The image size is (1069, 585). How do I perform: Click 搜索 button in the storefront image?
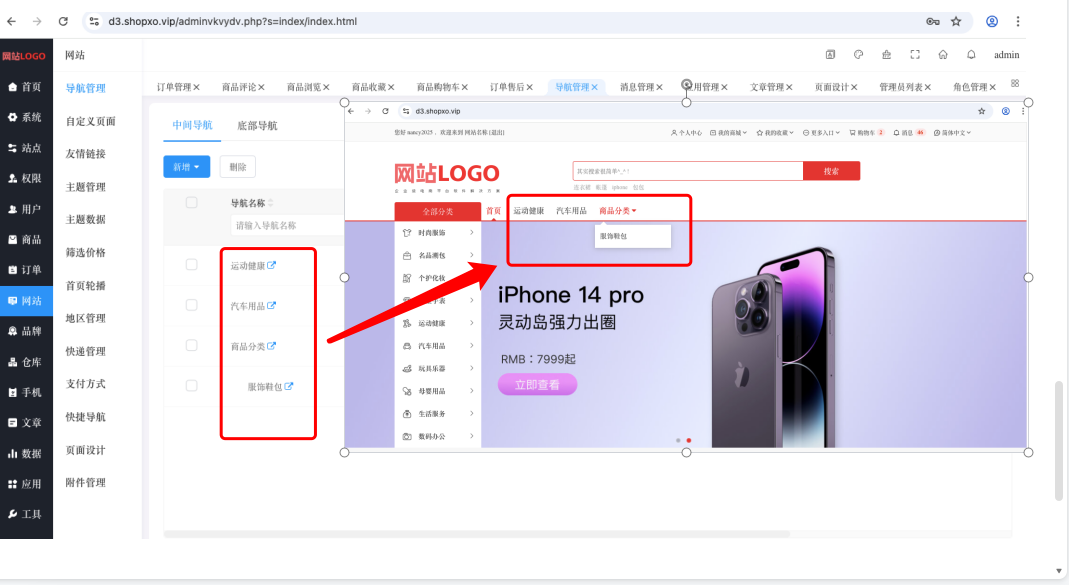pos(831,171)
